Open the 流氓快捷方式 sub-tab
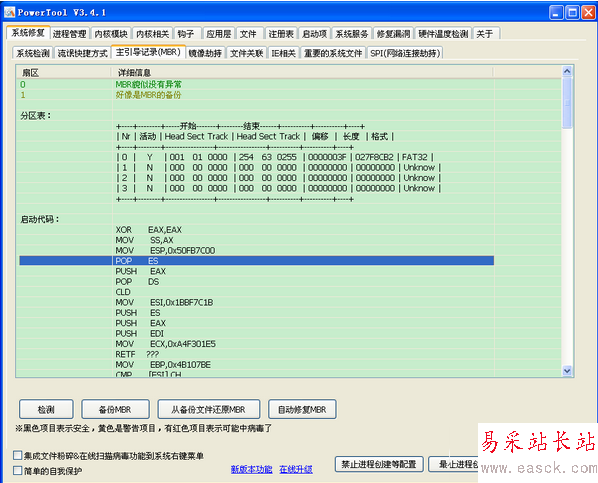The width and height of the screenshot is (598, 483). [82, 53]
